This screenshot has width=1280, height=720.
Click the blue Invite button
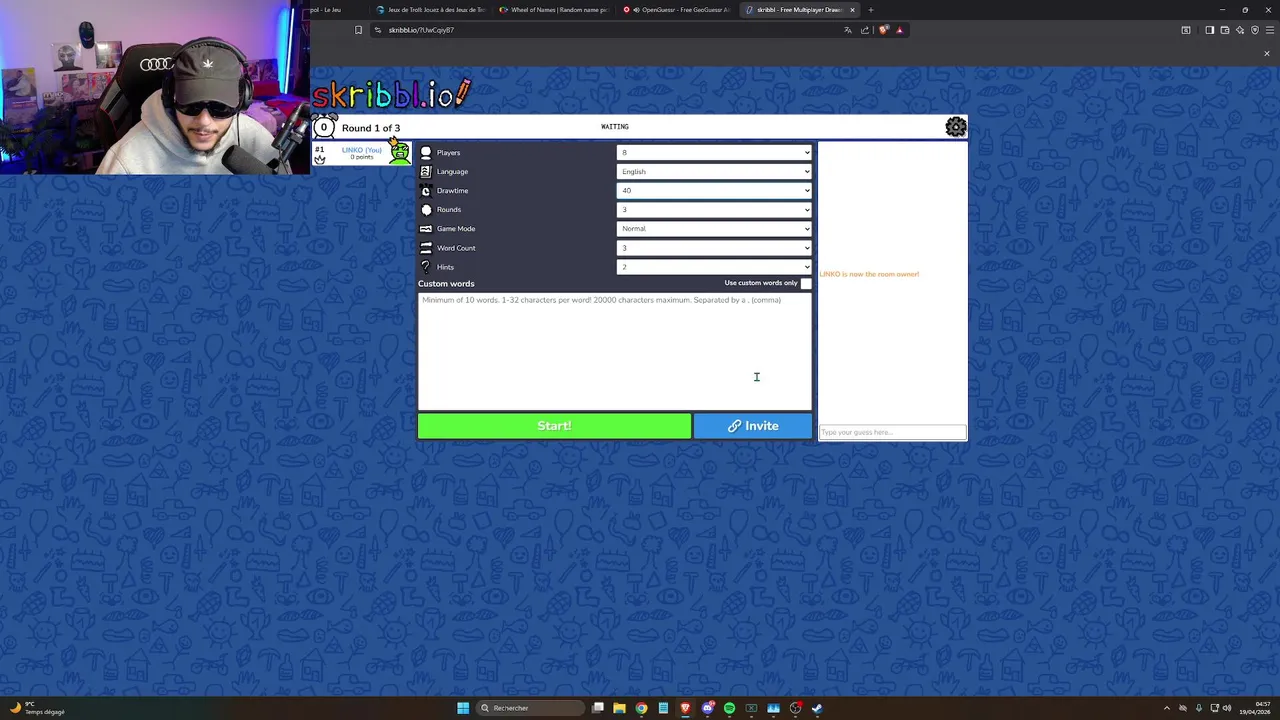753,426
